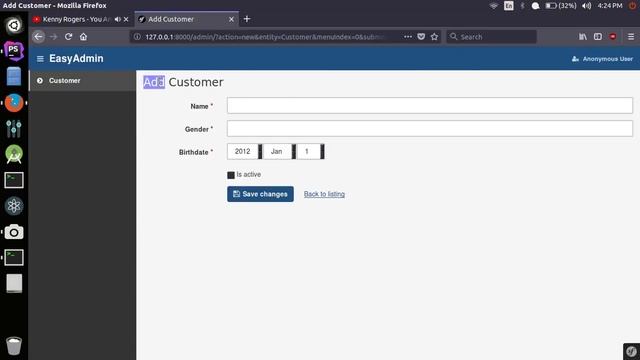Show site information icon in address bar
The image size is (640, 360).
pyautogui.click(x=138, y=37)
